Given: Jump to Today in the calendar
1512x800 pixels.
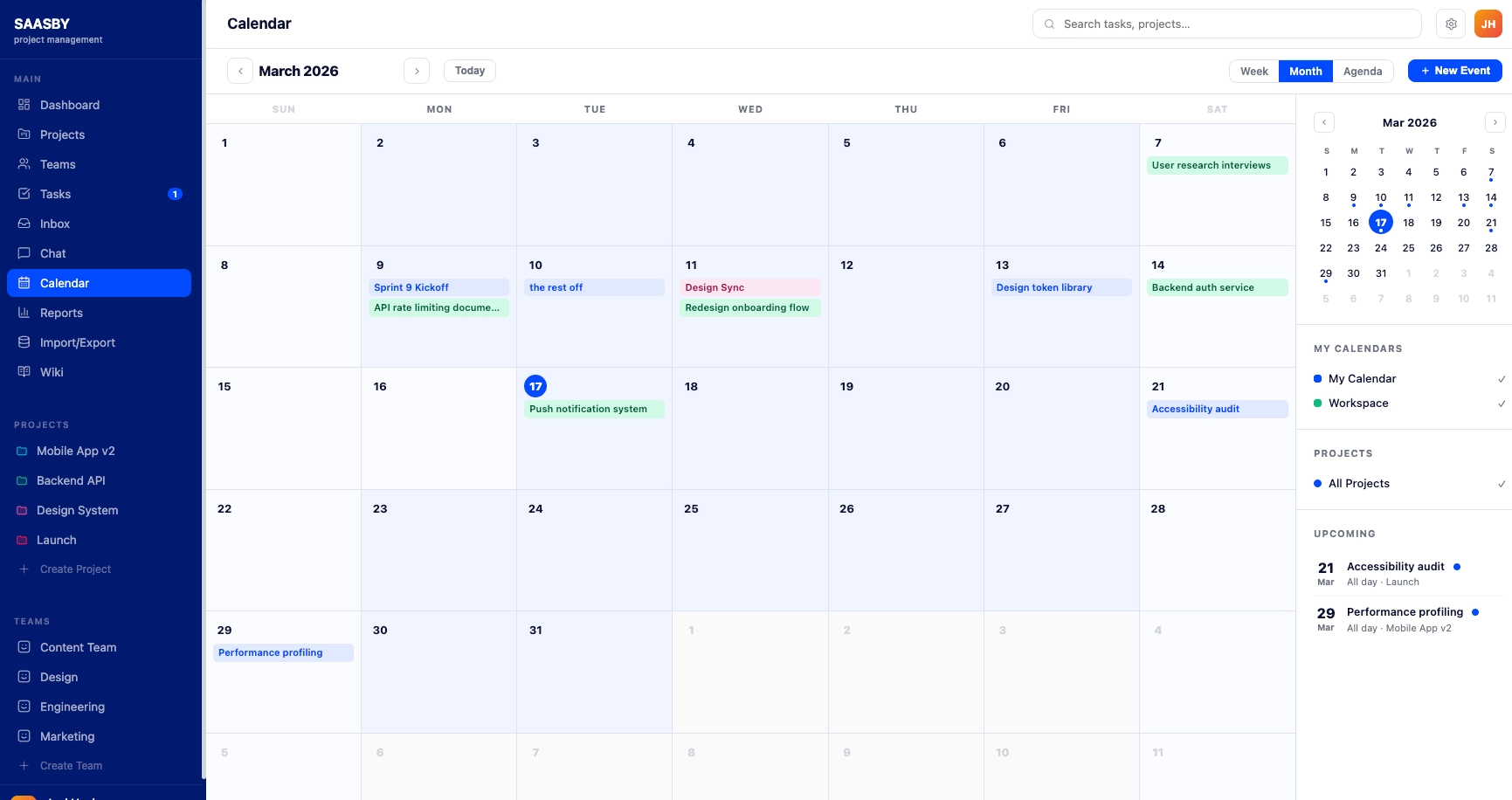Looking at the screenshot, I should pos(469,70).
